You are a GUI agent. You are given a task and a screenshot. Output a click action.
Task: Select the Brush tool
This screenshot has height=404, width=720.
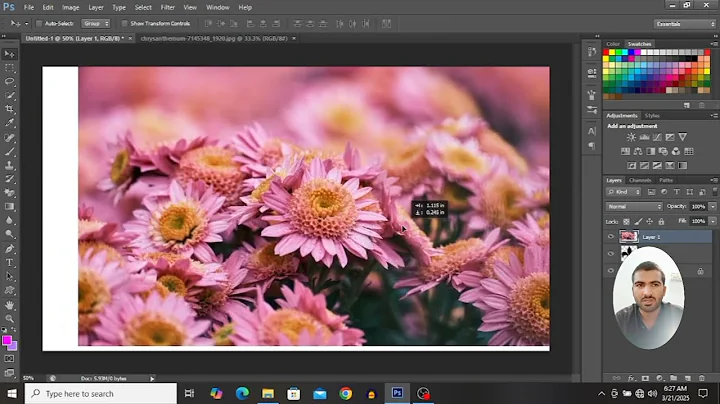pos(9,152)
